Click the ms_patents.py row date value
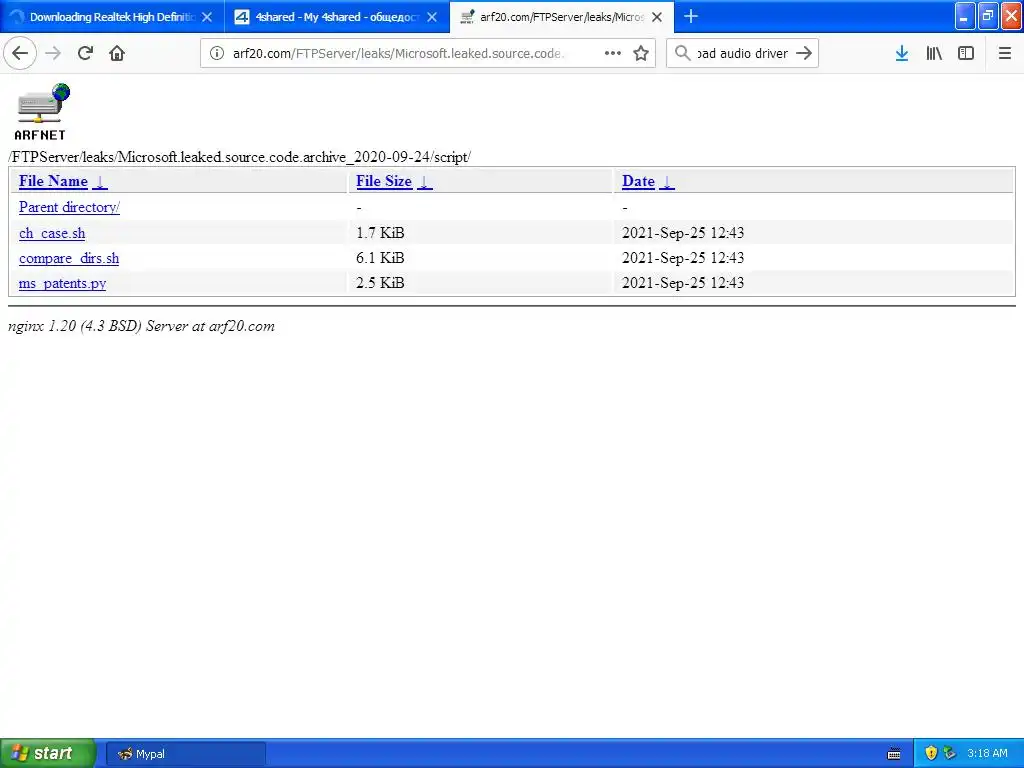 coord(682,282)
